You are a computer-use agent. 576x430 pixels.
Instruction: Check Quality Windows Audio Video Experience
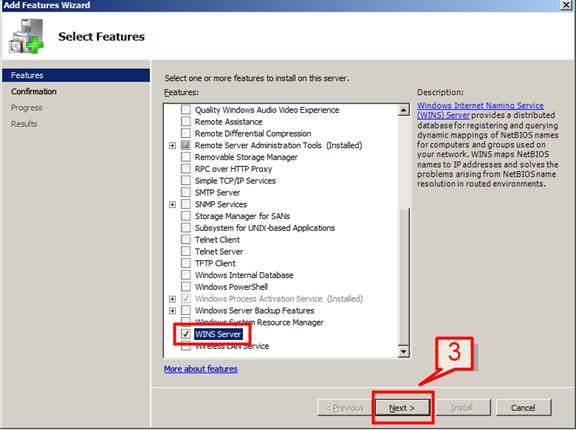[x=186, y=109]
